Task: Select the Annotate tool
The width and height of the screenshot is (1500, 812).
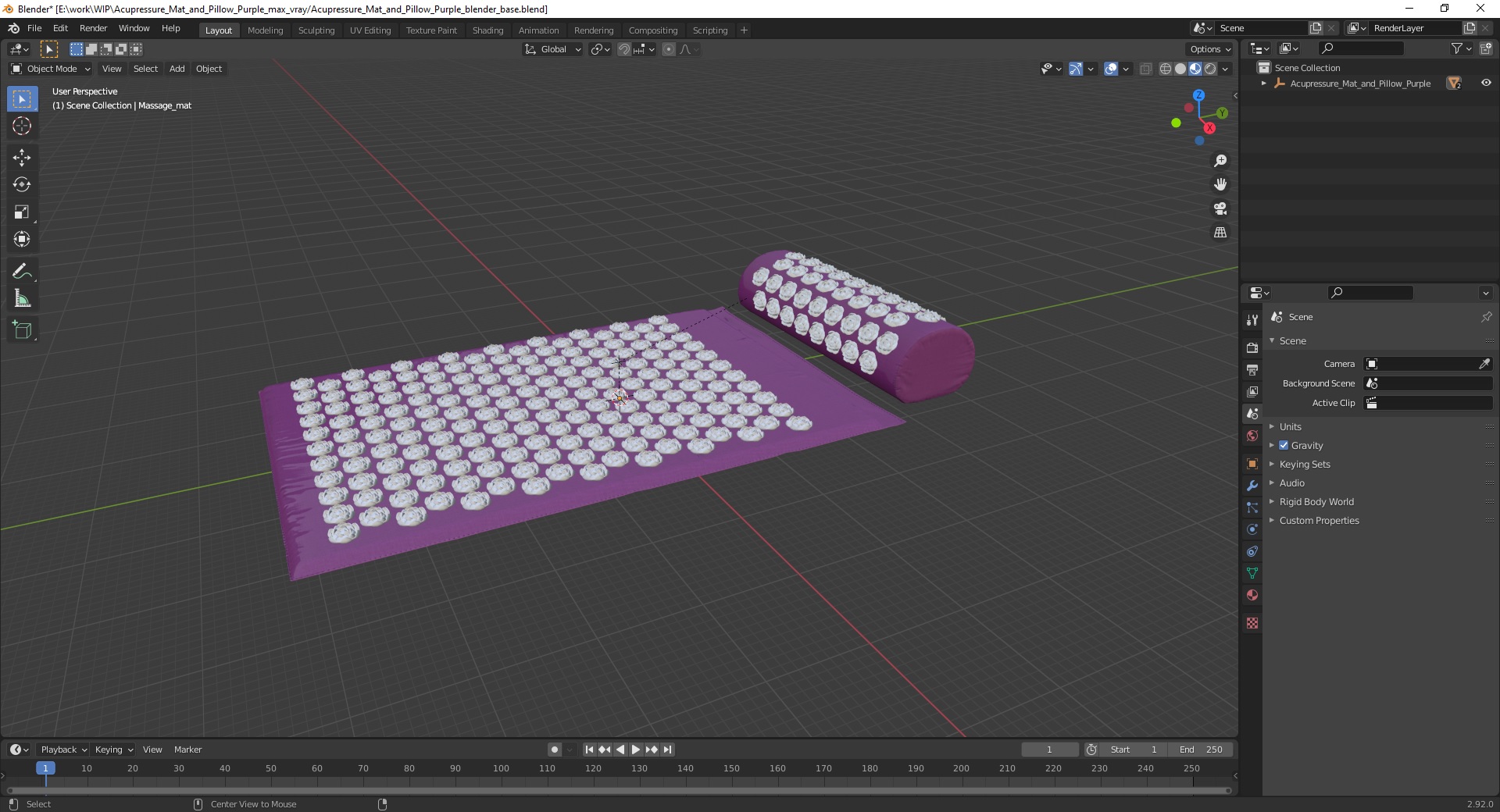Action: pos(22,272)
